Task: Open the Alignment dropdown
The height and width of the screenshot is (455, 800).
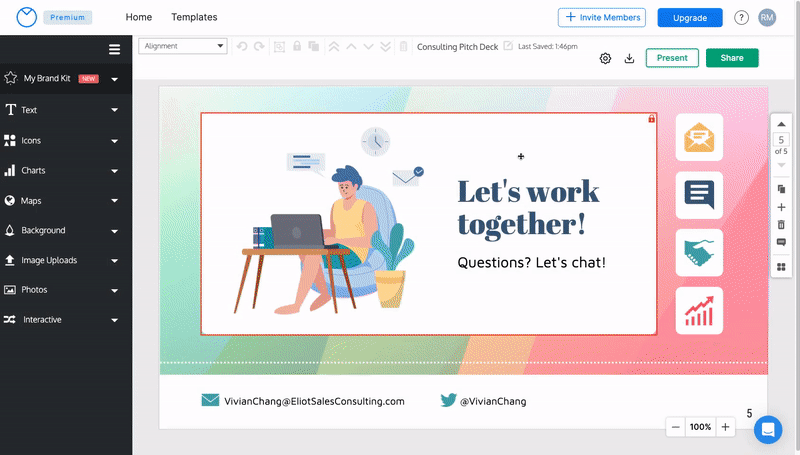Action: click(183, 46)
